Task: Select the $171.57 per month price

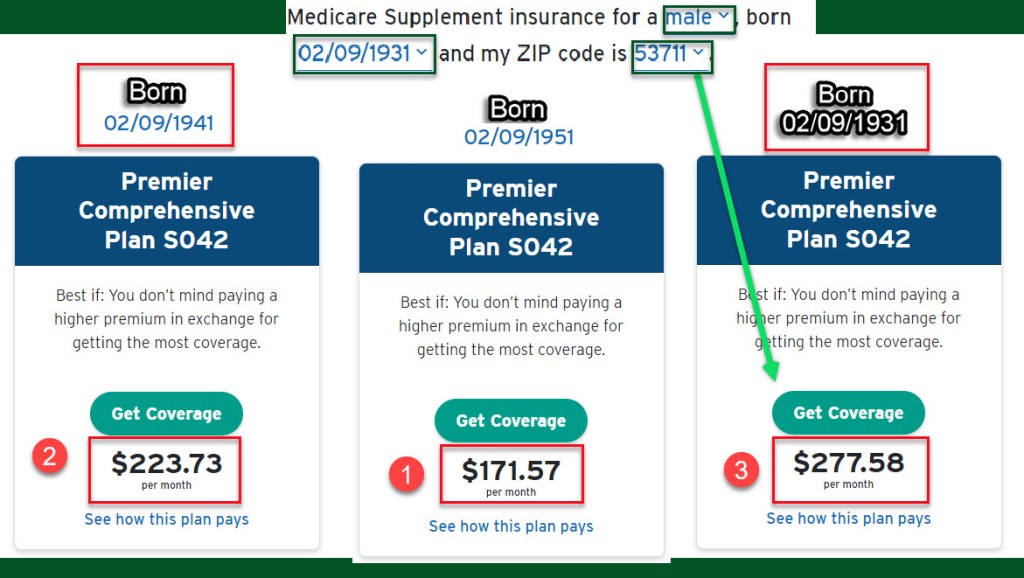Action: coord(511,474)
